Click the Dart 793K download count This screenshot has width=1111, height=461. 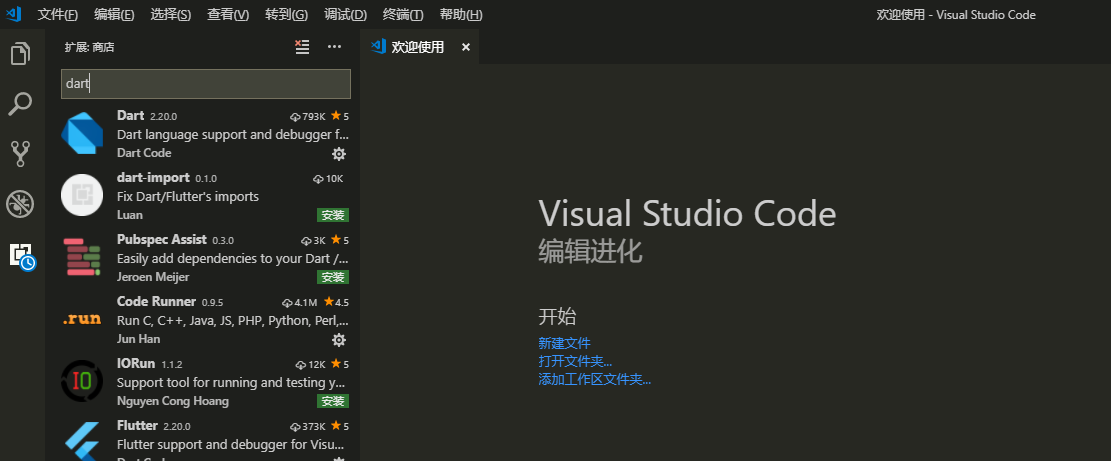pyautogui.click(x=308, y=116)
